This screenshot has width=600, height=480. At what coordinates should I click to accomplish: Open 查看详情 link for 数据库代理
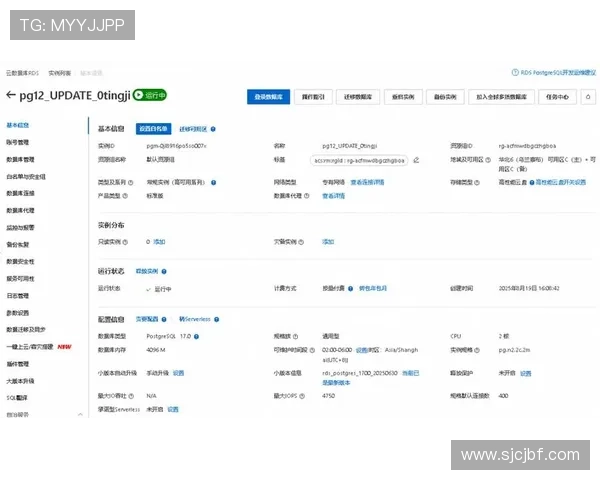[x=333, y=196]
